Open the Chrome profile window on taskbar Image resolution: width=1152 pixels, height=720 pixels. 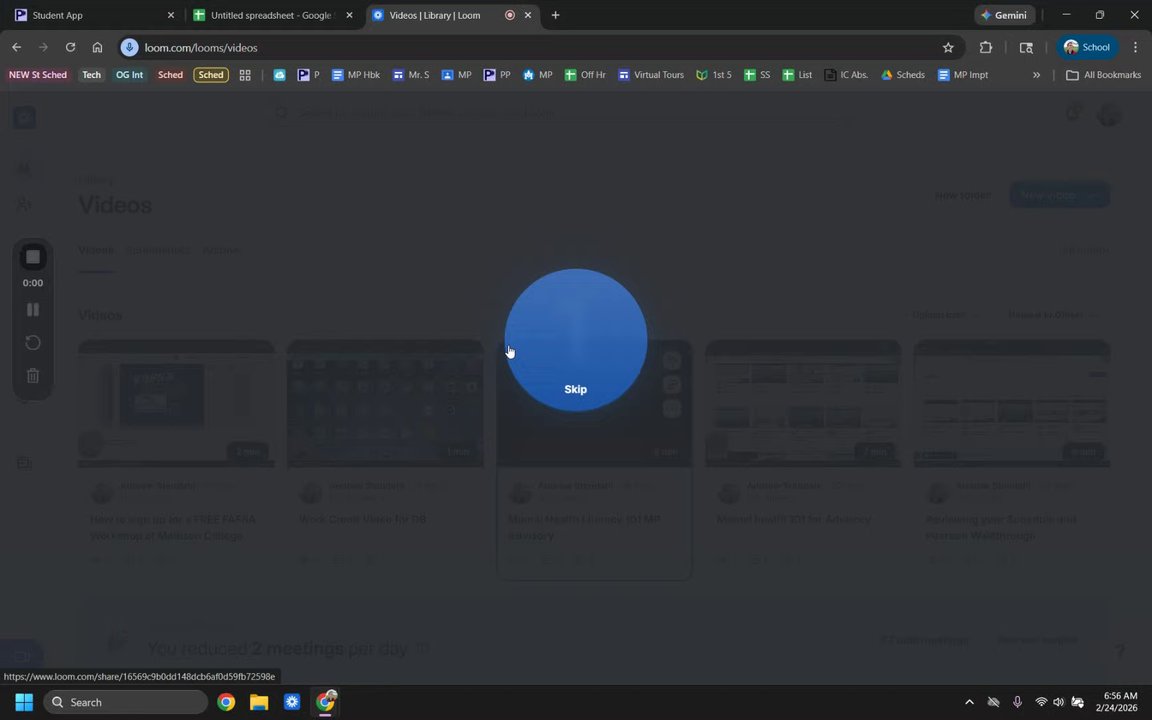(325, 702)
